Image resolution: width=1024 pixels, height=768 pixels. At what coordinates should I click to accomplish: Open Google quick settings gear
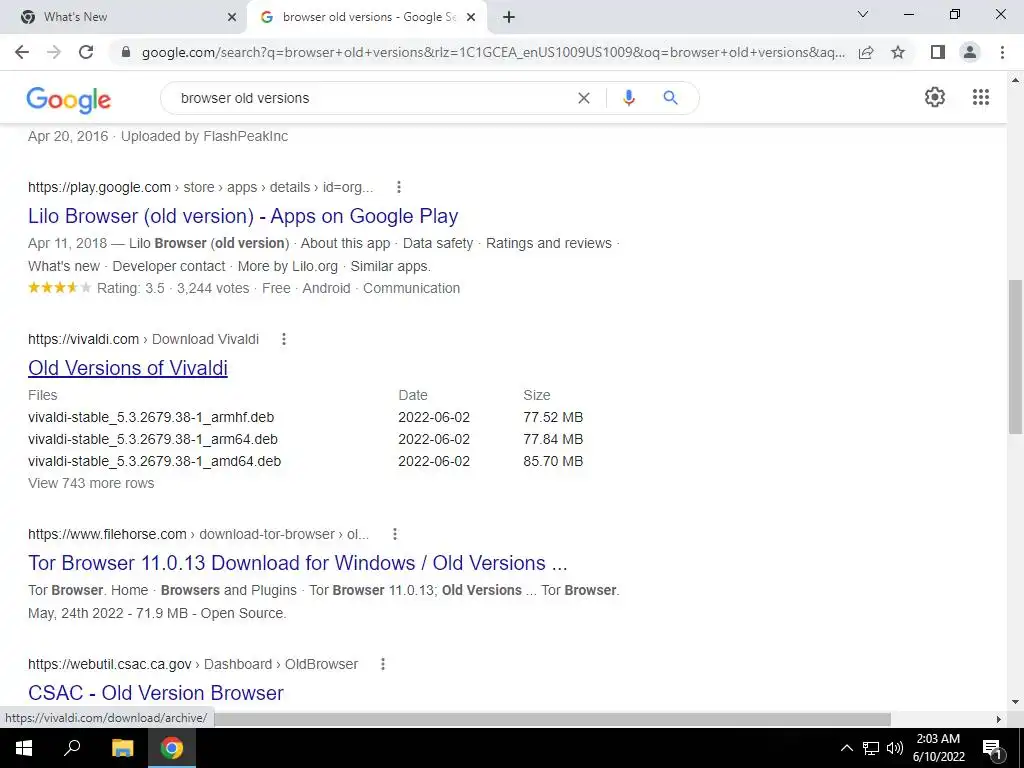pyautogui.click(x=935, y=97)
